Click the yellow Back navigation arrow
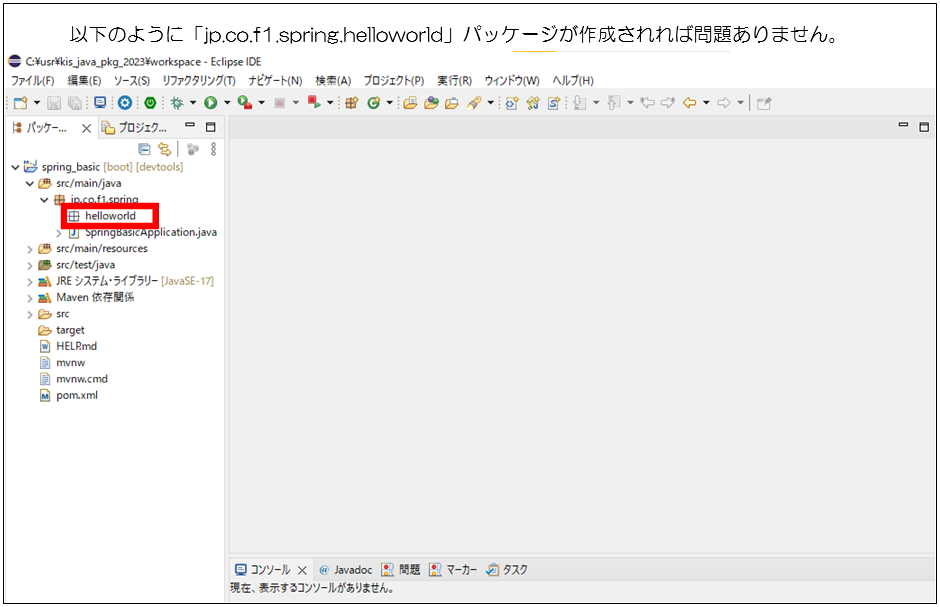The width and height of the screenshot is (940, 607). [689, 102]
